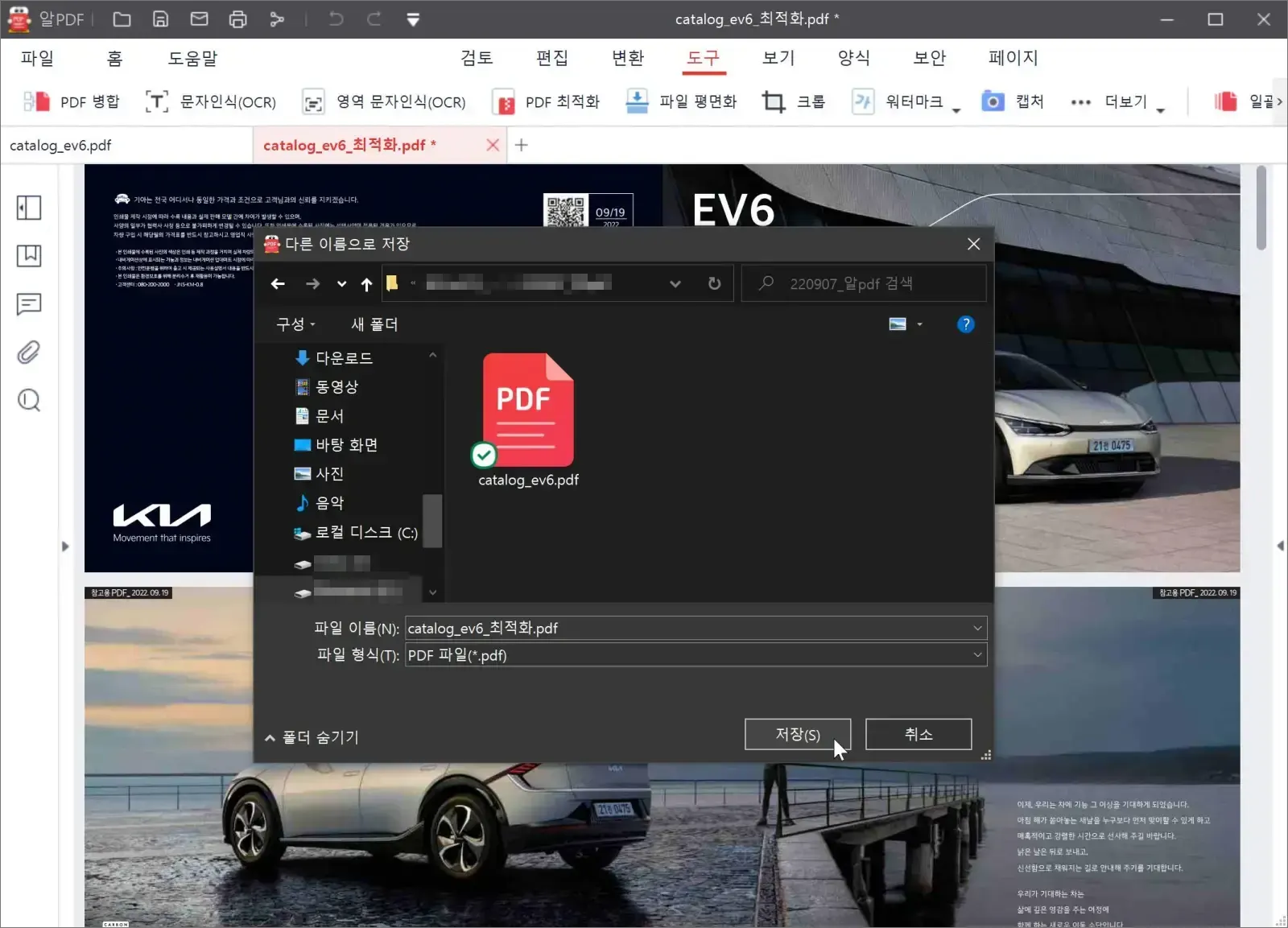Click the email envelope icon in title bar

(x=199, y=19)
